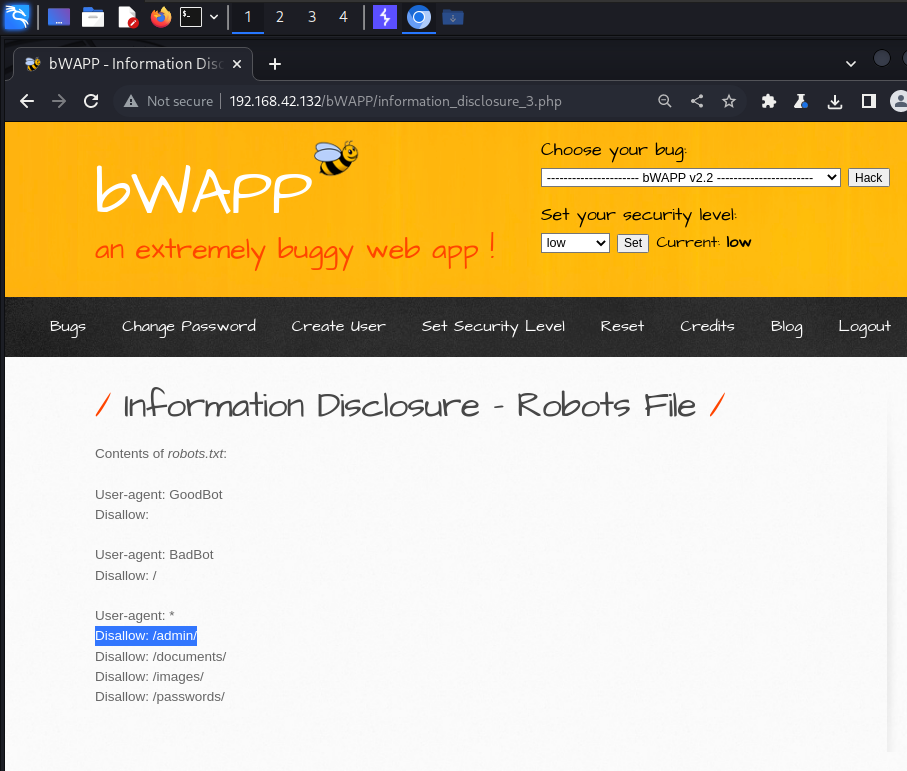Click the zoom magnifier icon in address bar
907x771 pixels.
tap(665, 101)
